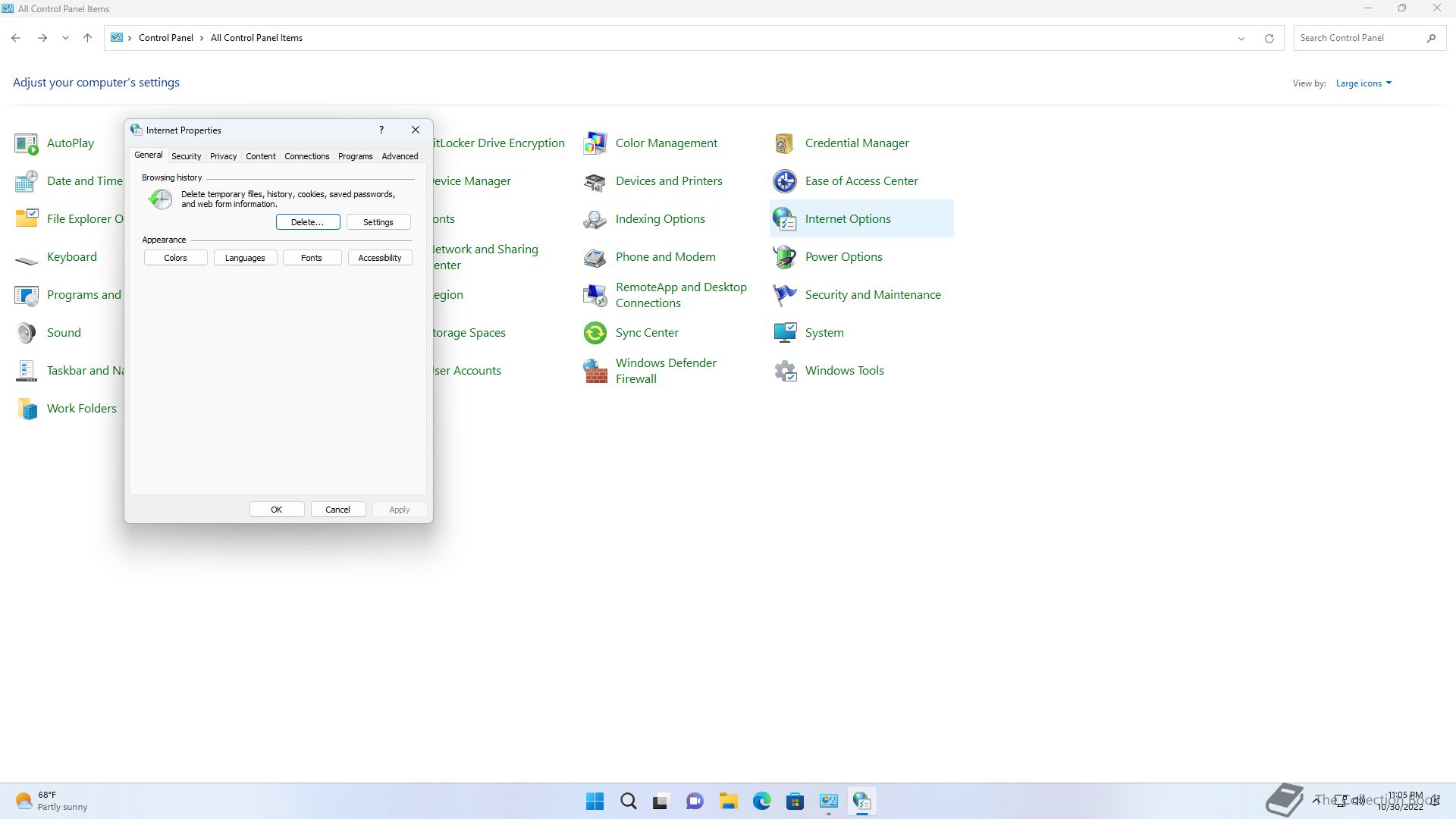1456x819 pixels.
Task: Open the User Accounts item
Action: (467, 371)
